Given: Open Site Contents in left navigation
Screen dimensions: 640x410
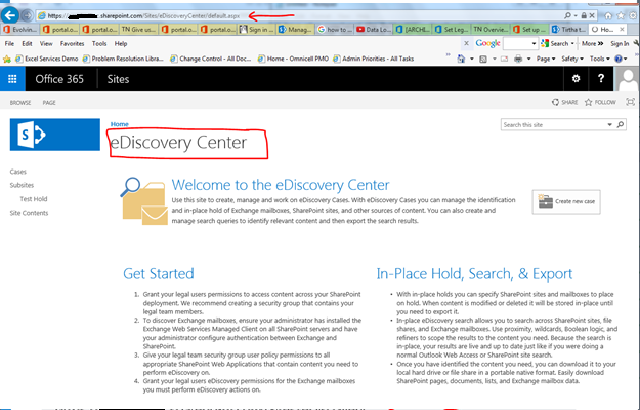Looking at the screenshot, I should 29,213.
